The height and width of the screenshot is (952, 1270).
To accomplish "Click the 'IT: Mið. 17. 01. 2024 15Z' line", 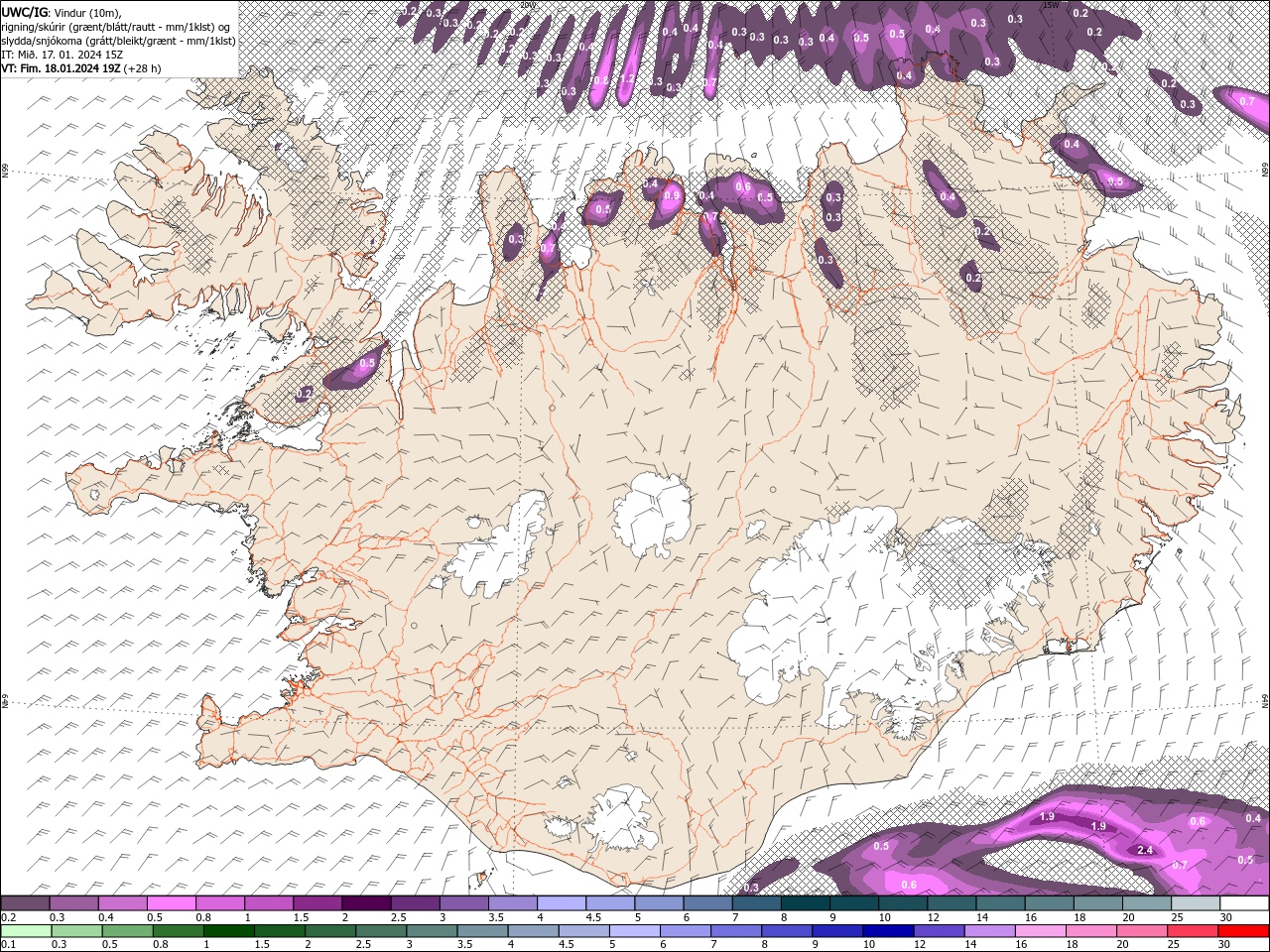I will [x=63, y=55].
